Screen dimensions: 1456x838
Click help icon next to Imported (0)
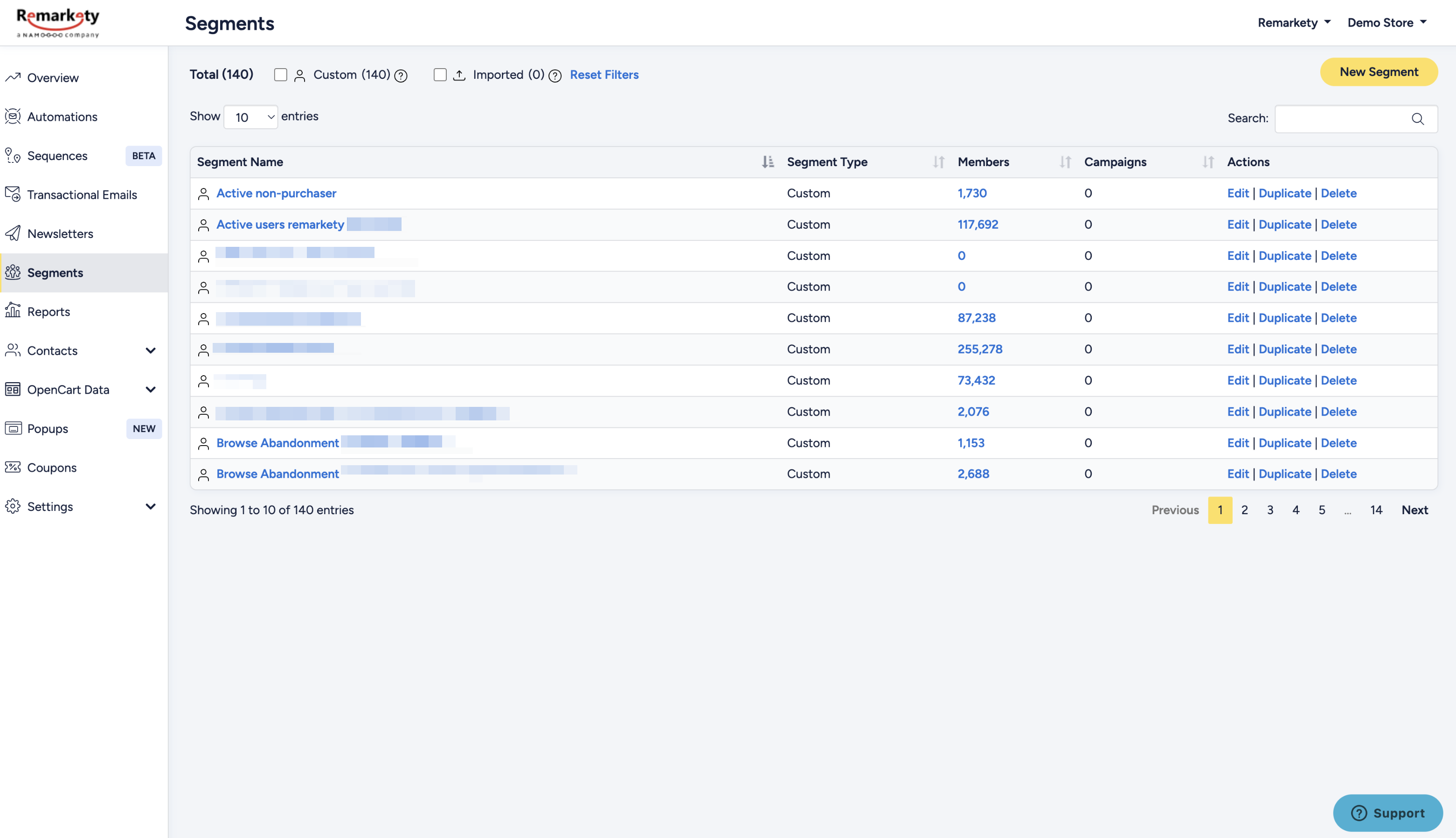point(555,76)
